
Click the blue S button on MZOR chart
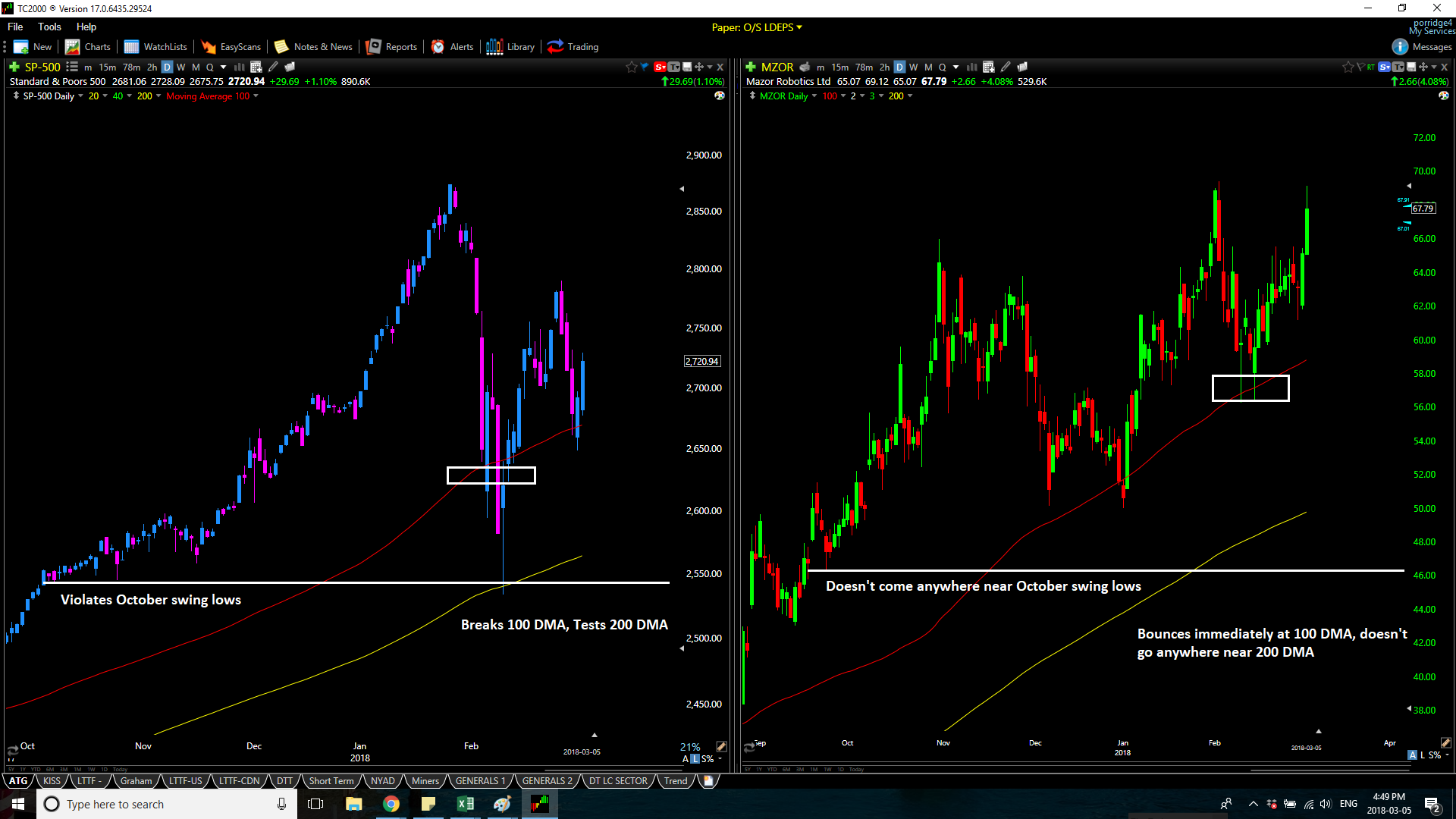click(1385, 67)
